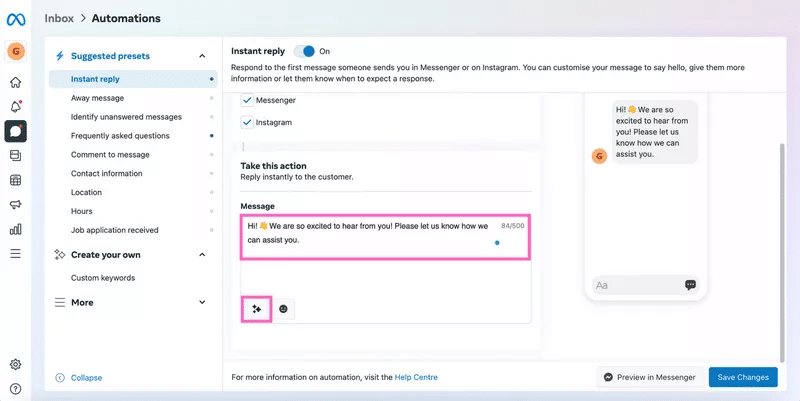Click the AI sparkle suggestions icon below message
The width and height of the screenshot is (800, 401).
coord(257,309)
